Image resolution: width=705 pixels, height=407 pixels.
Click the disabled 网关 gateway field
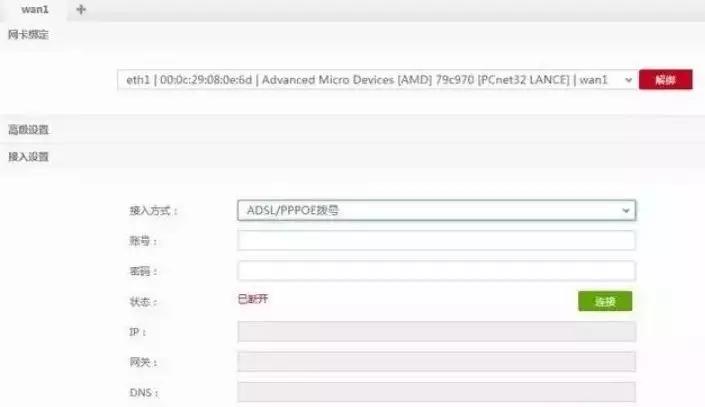click(437, 362)
